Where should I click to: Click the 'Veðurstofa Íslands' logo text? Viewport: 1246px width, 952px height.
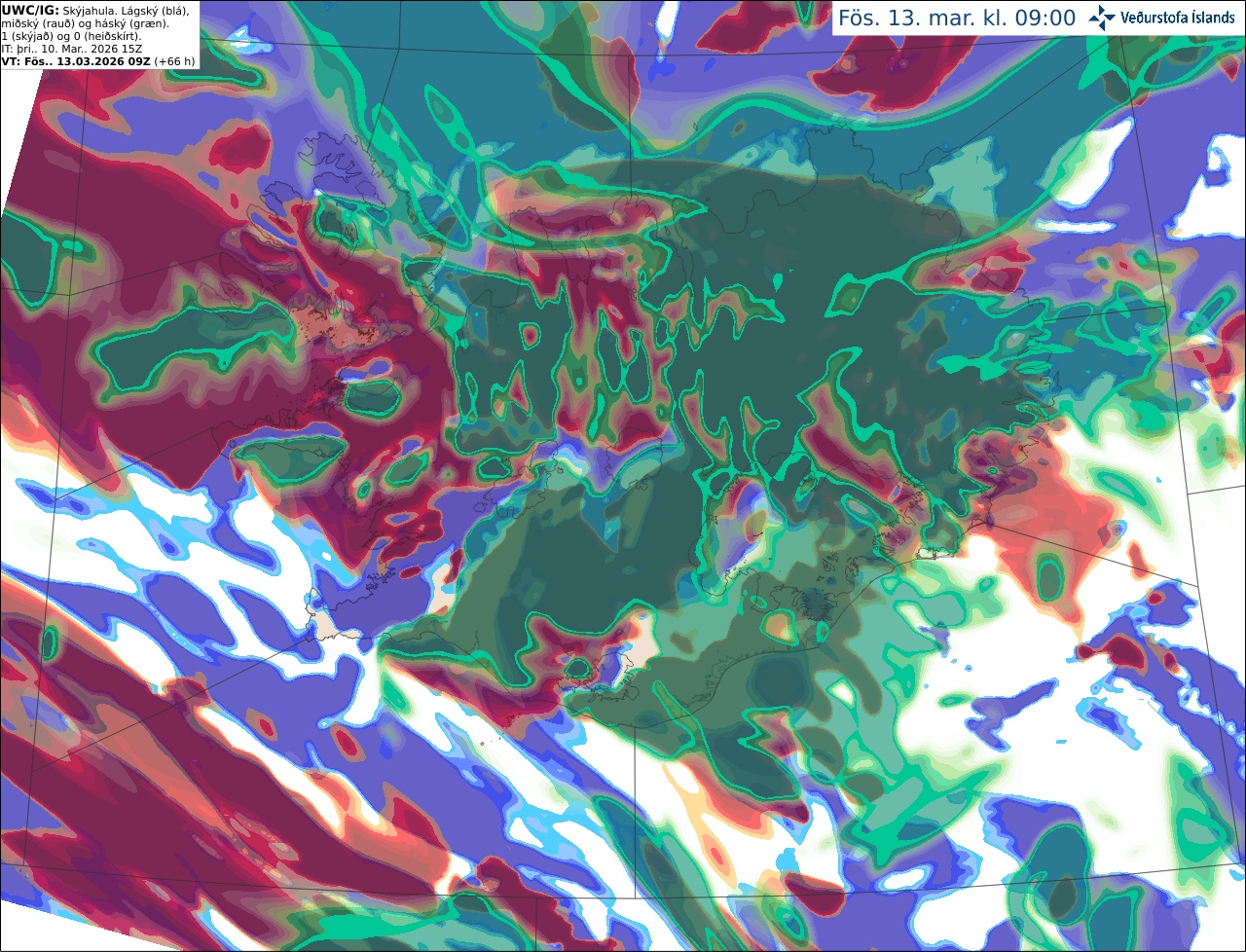[x=1178, y=18]
